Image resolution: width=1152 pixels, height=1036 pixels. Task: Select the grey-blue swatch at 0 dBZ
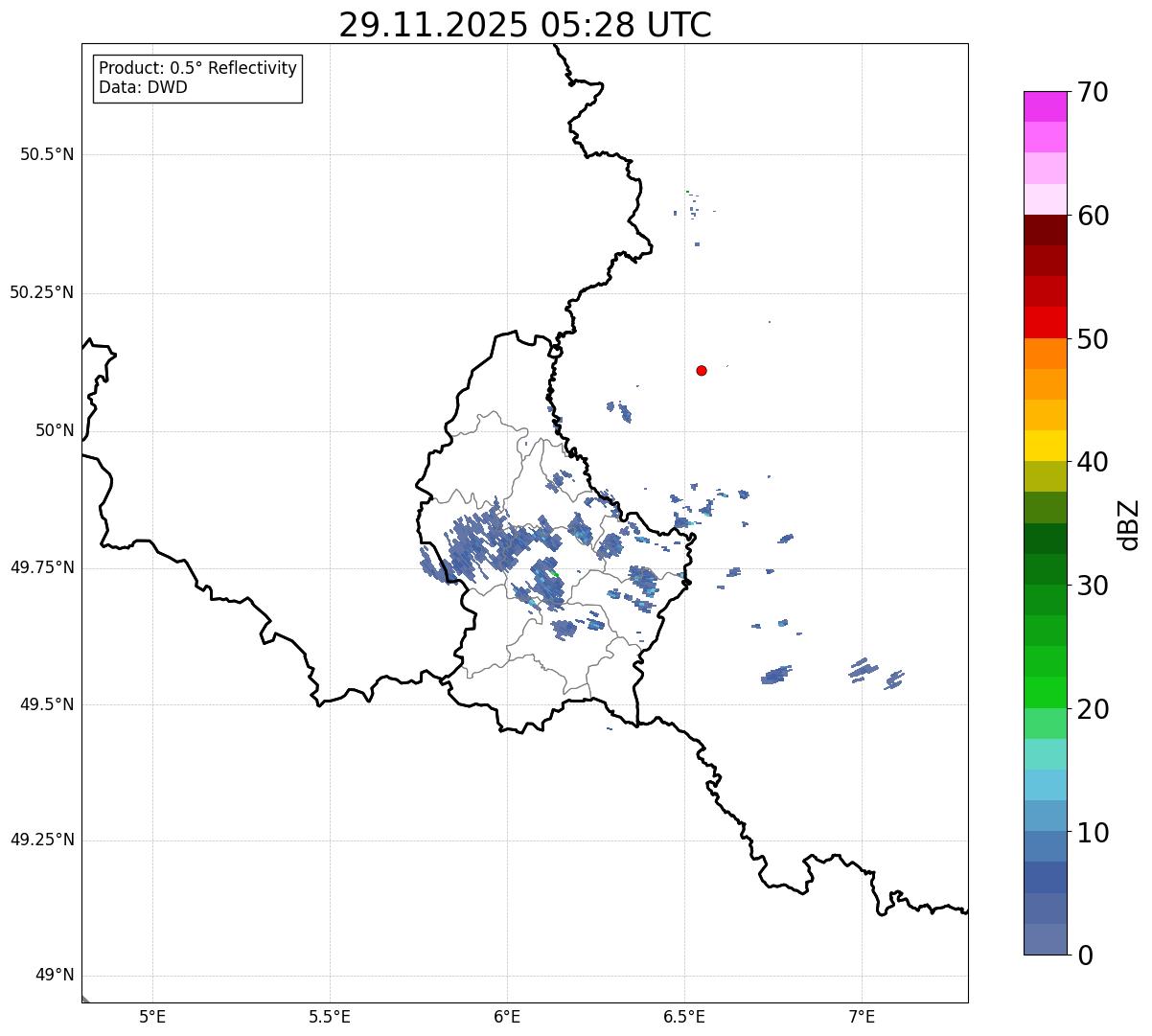1045,939
